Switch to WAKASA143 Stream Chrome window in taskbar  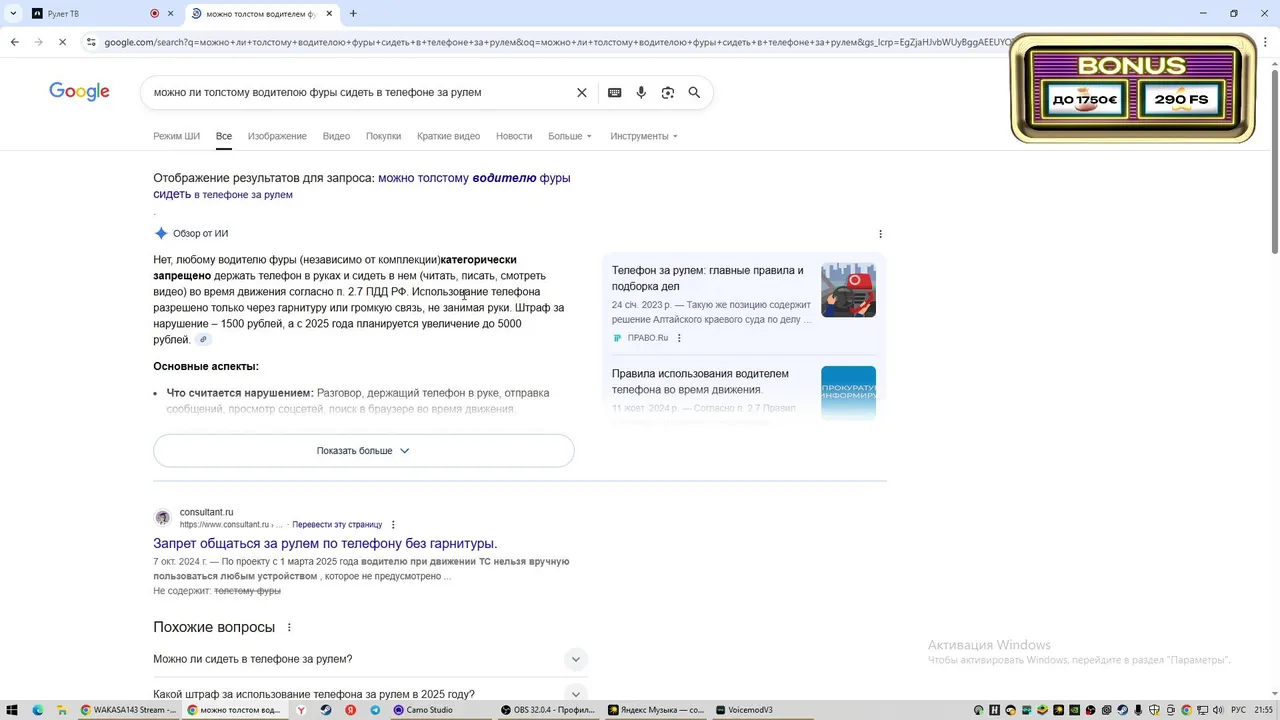point(128,710)
